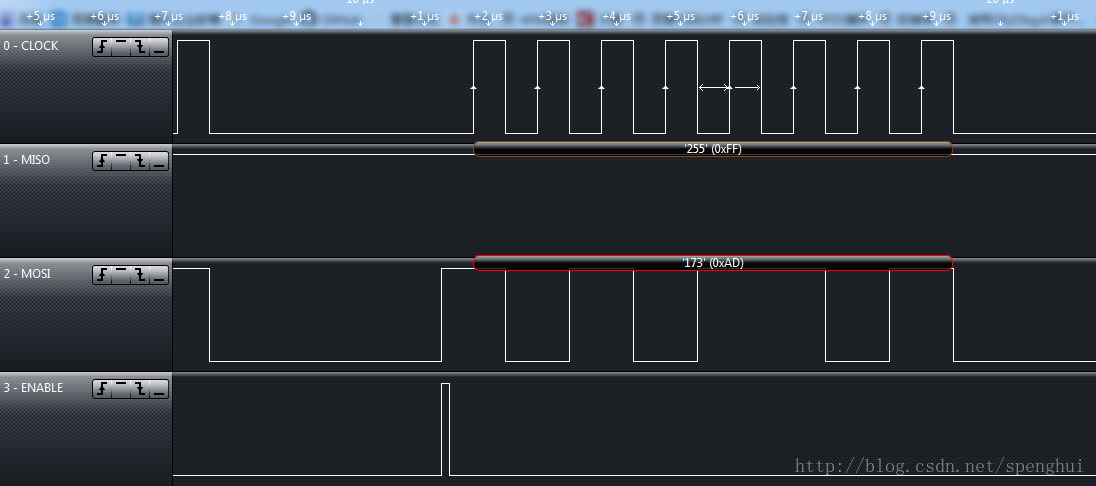Viewport: 1096px width, 486px height.
Task: Set rising edge trigger on MOSI channel
Action: pyautogui.click(x=103, y=275)
